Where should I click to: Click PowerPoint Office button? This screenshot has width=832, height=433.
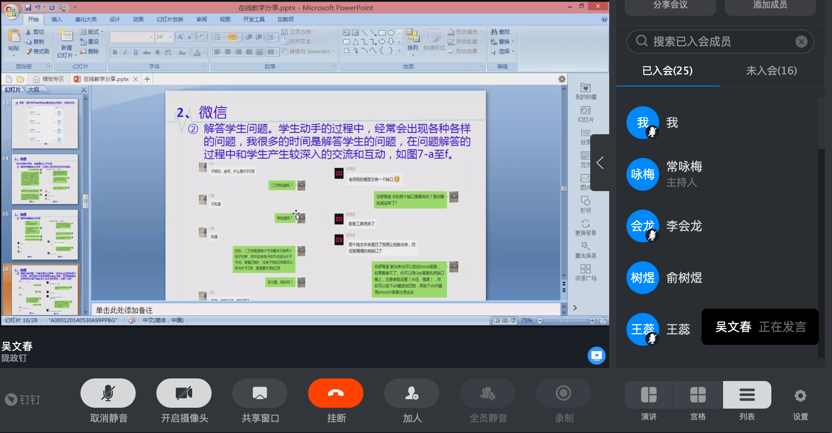coord(10,11)
